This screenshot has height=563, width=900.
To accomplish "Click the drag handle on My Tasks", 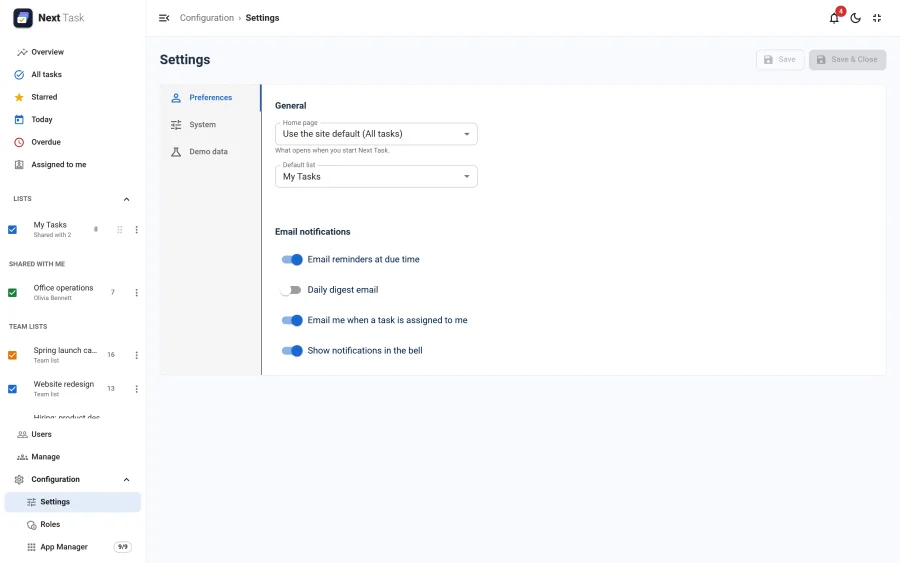I will (x=120, y=230).
